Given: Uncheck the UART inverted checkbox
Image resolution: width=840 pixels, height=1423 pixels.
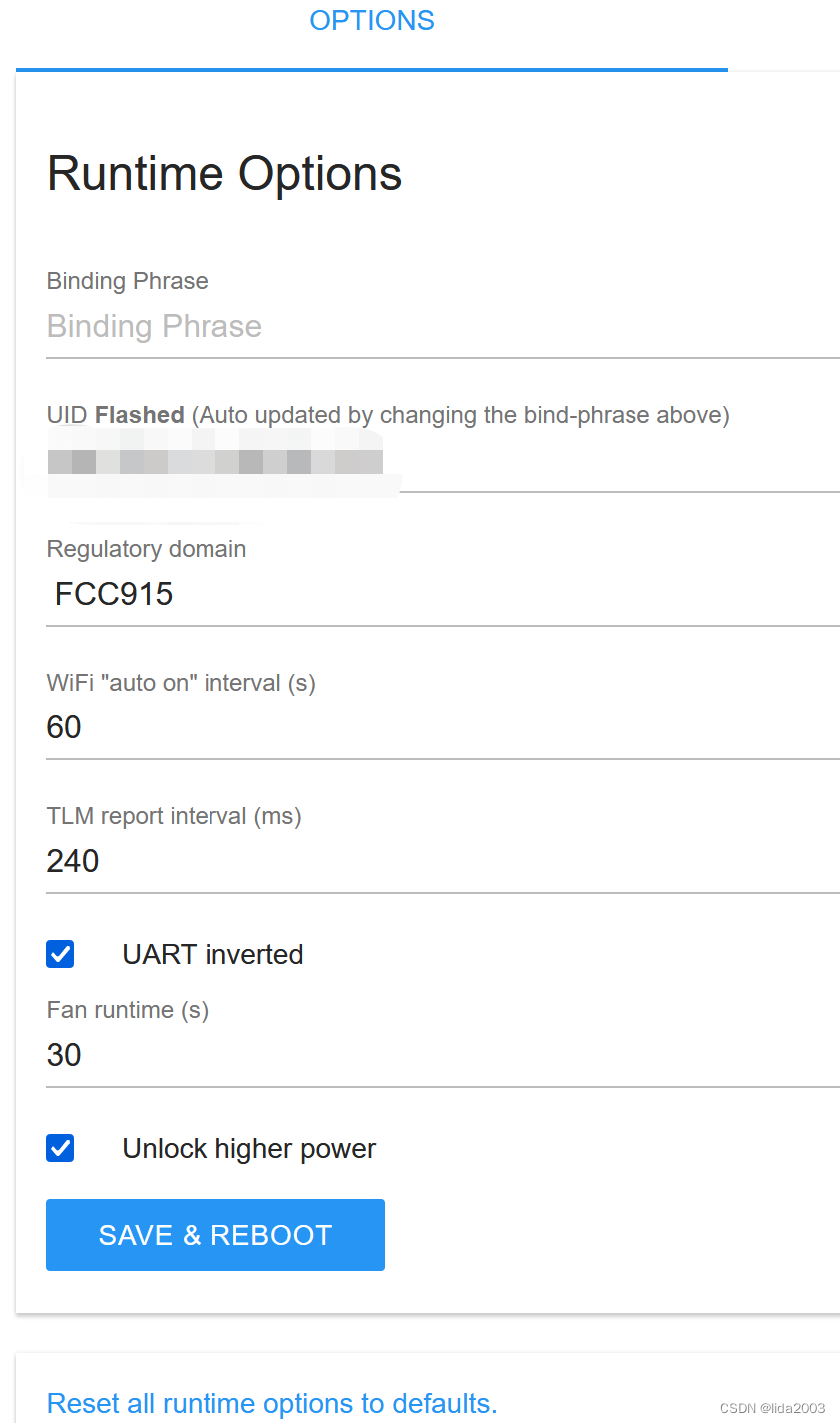Looking at the screenshot, I should 60,954.
